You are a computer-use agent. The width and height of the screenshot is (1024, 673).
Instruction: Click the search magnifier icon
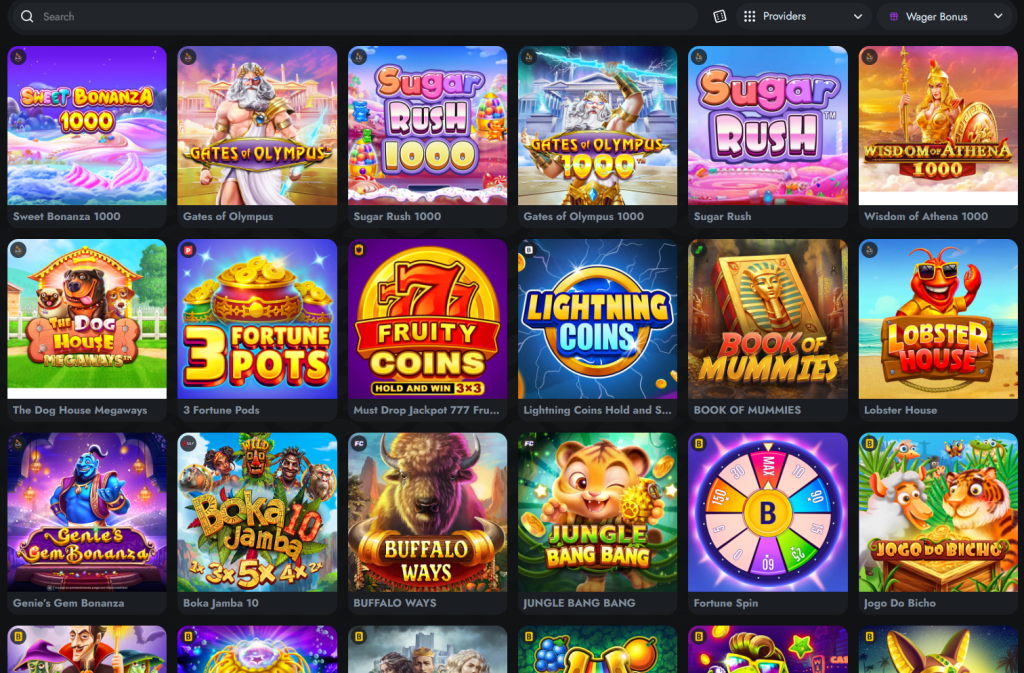pyautogui.click(x=27, y=16)
